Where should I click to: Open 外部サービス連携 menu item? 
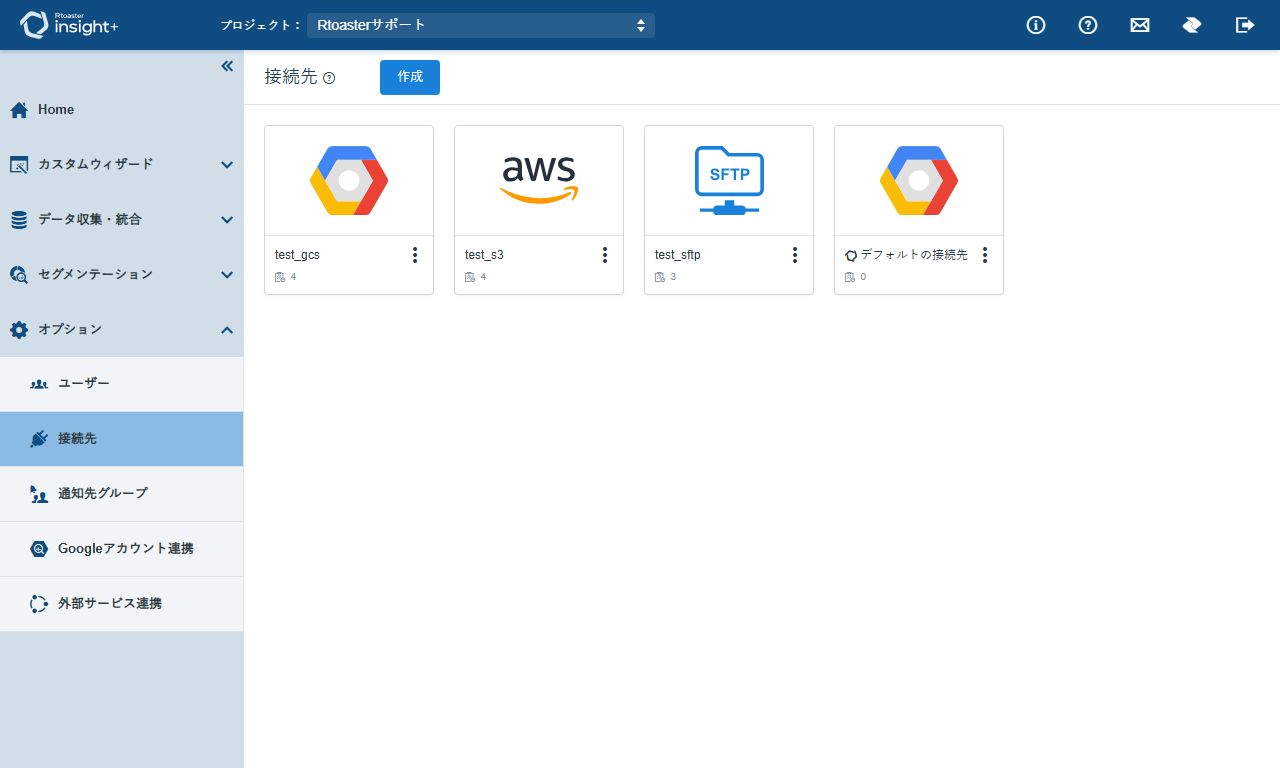click(121, 604)
